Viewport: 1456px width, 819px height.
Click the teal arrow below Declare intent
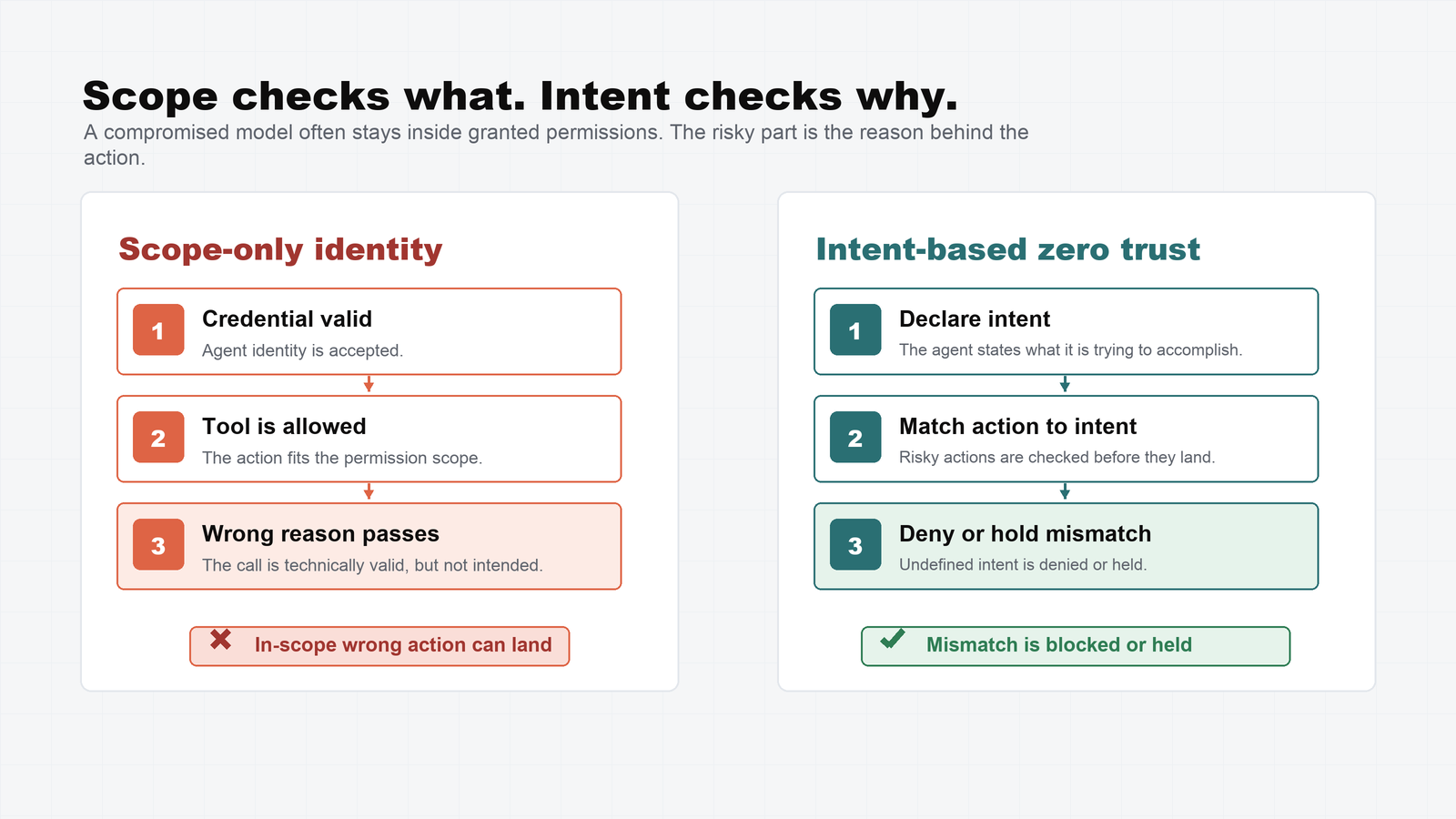click(1065, 384)
